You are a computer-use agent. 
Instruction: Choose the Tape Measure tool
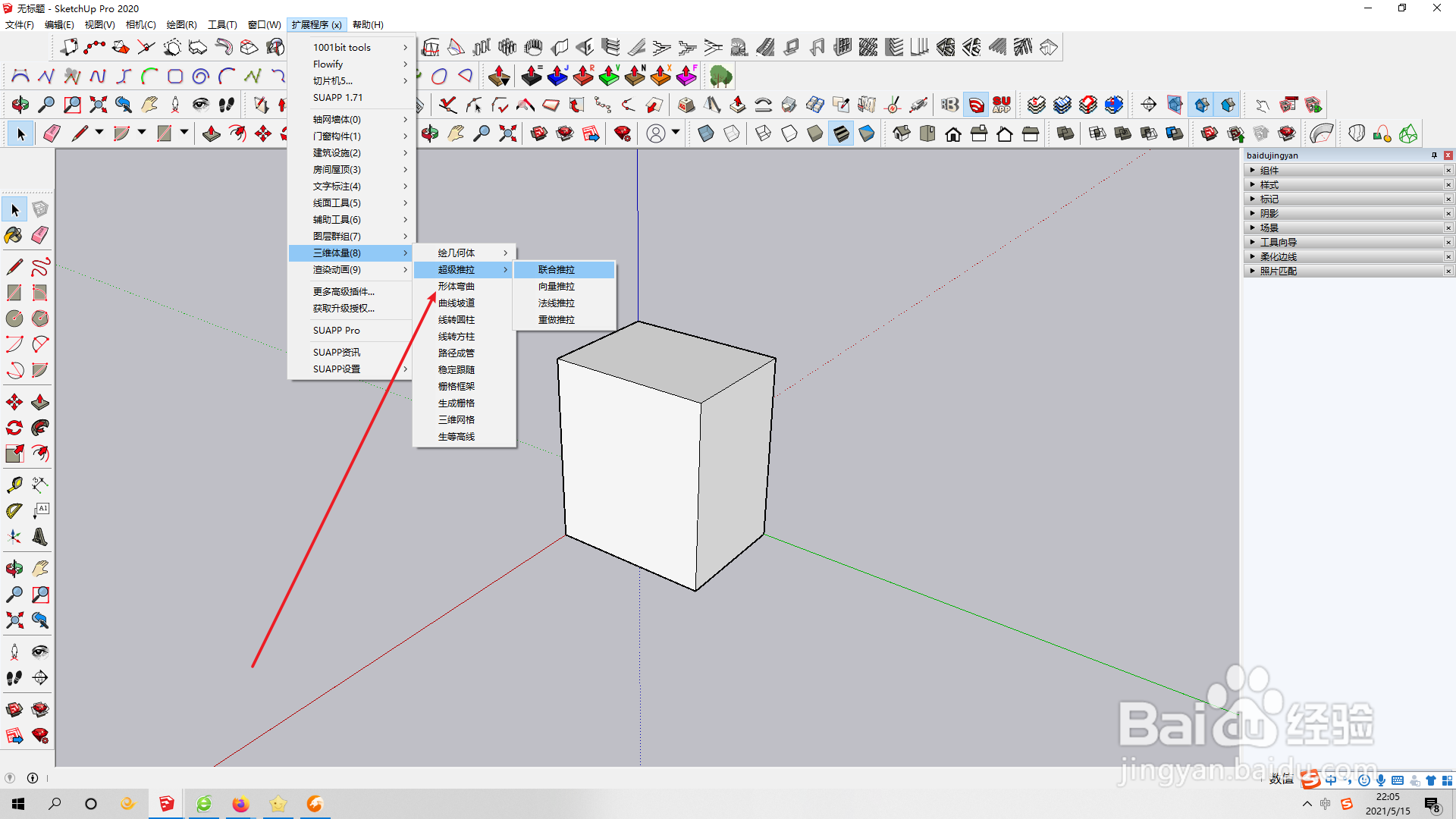point(14,485)
